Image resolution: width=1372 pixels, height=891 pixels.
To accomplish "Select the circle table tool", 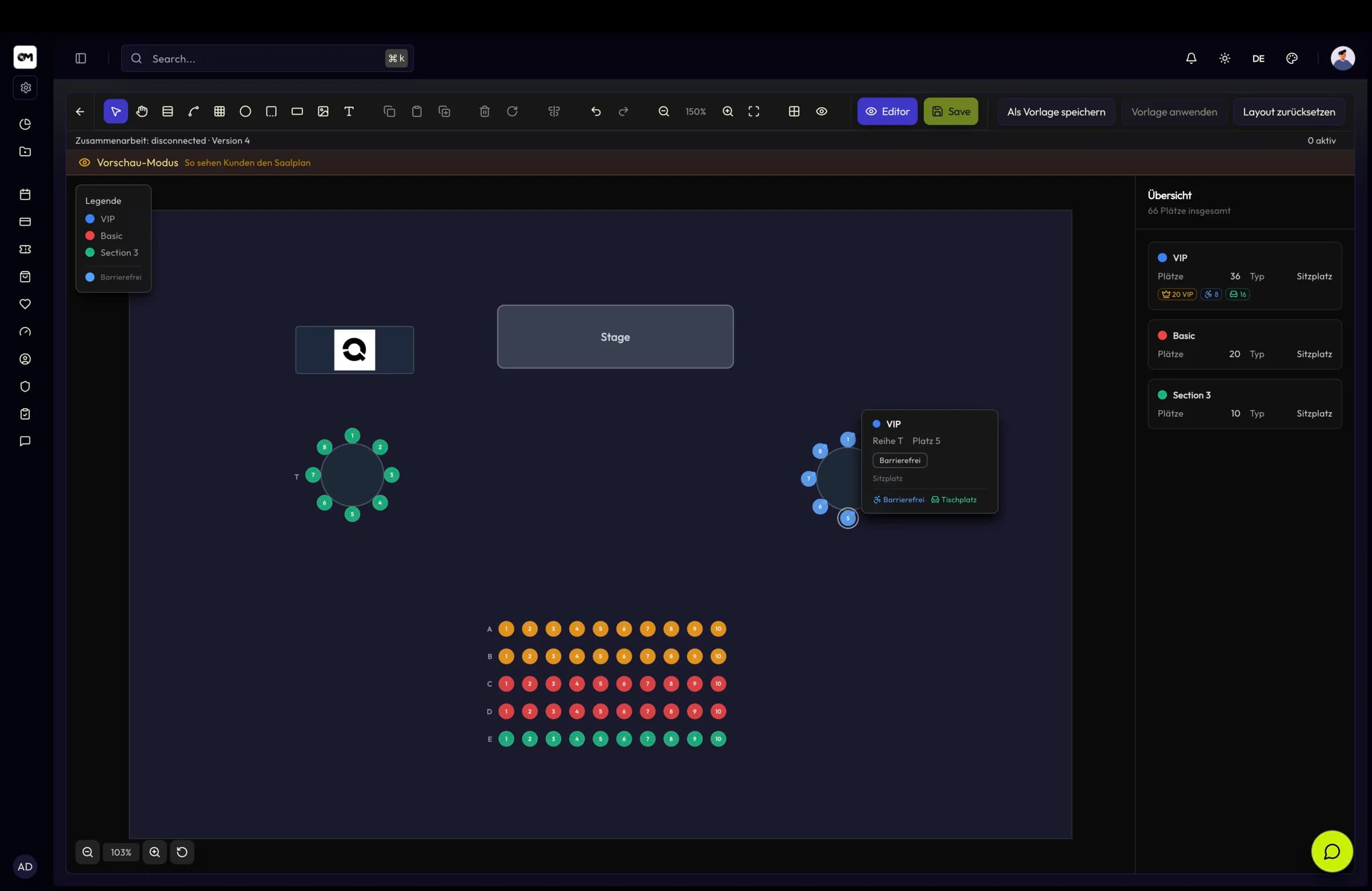I will 245,111.
